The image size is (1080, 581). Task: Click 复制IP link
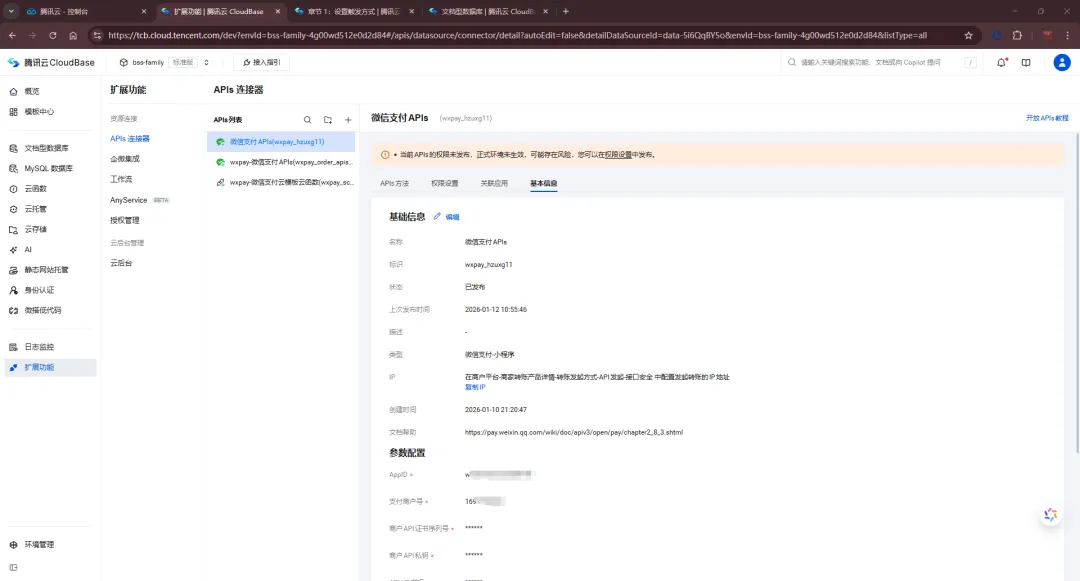[x=475, y=388]
